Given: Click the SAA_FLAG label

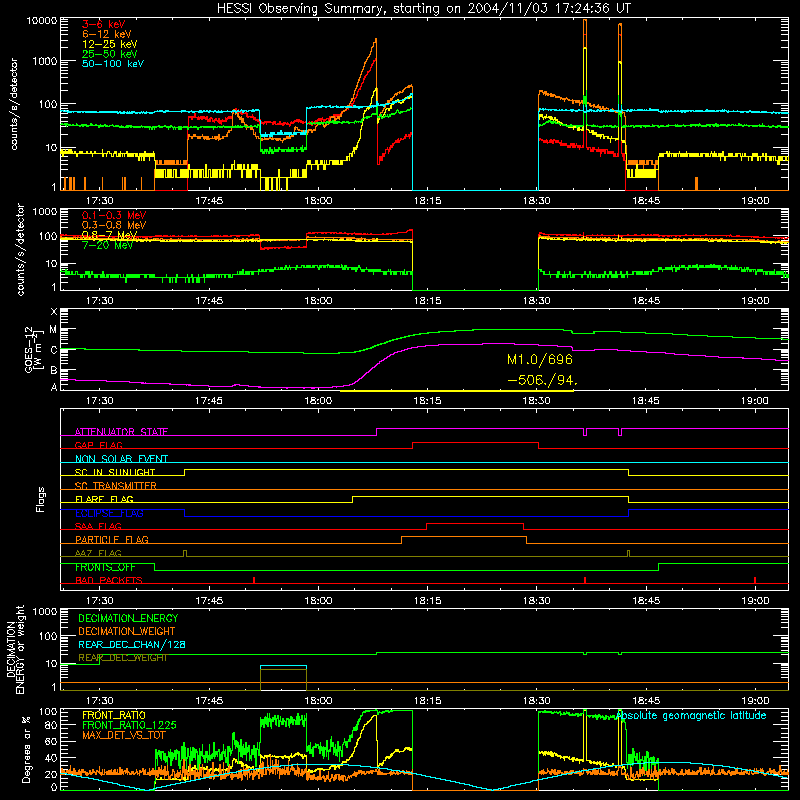Looking at the screenshot, I should (98, 526).
